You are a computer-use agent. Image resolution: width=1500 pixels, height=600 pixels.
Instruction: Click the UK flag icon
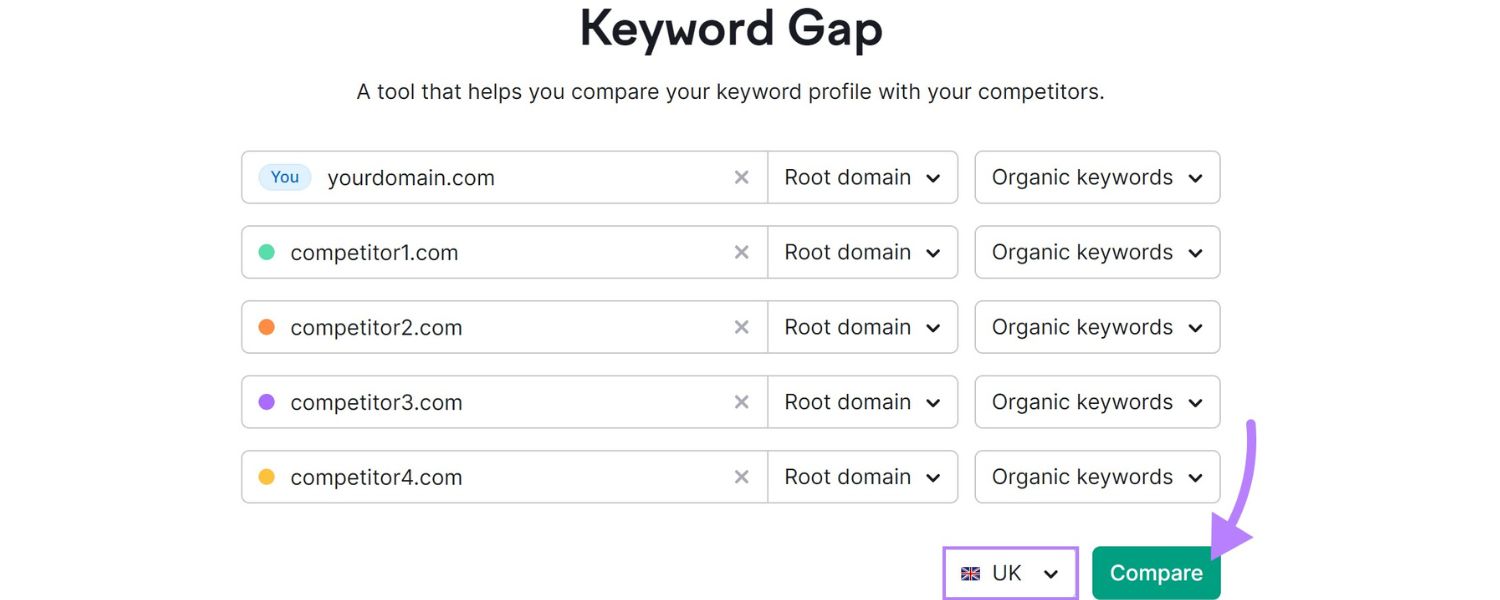click(969, 573)
